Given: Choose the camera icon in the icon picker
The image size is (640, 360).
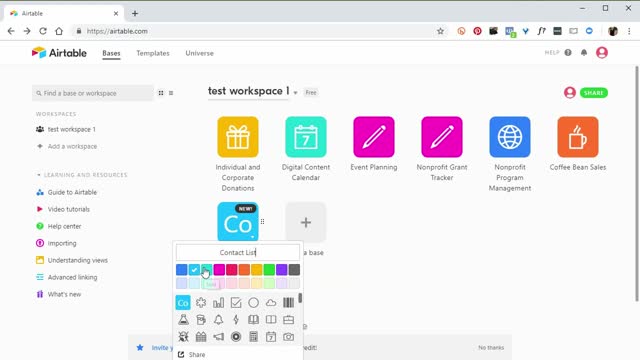Looking at the screenshot, I should [x=289, y=337].
